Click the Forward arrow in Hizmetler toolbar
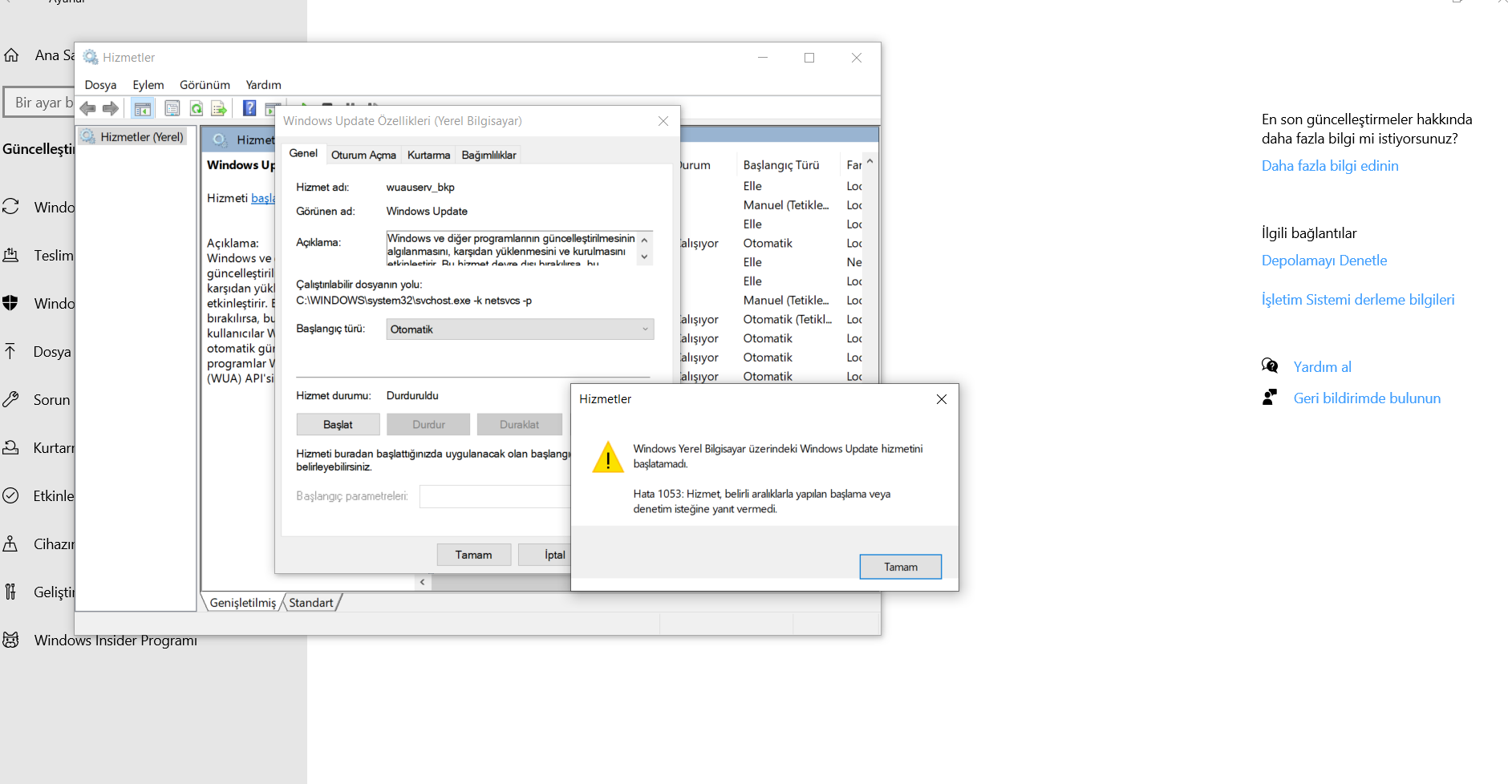 coord(111,108)
